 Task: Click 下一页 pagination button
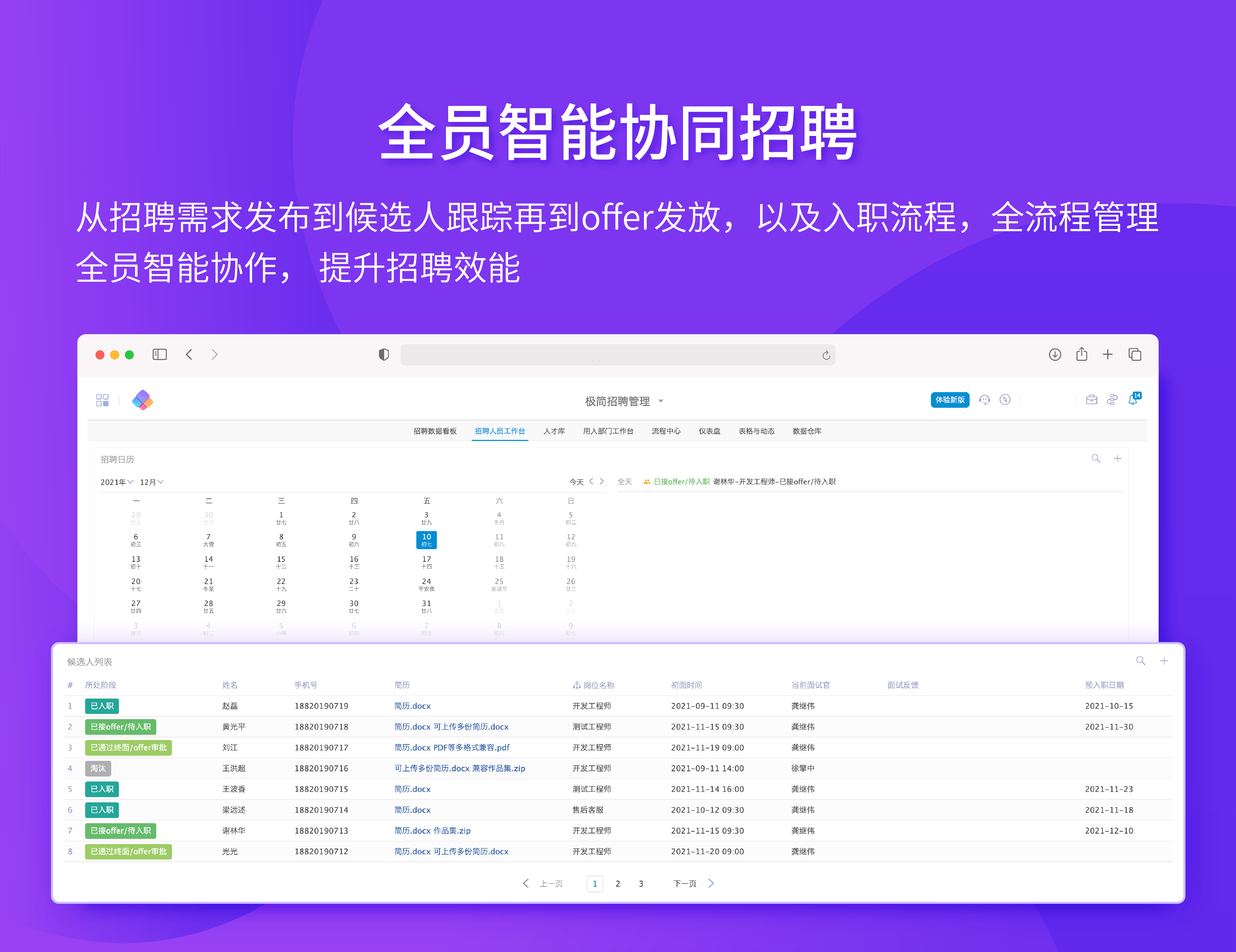694,883
